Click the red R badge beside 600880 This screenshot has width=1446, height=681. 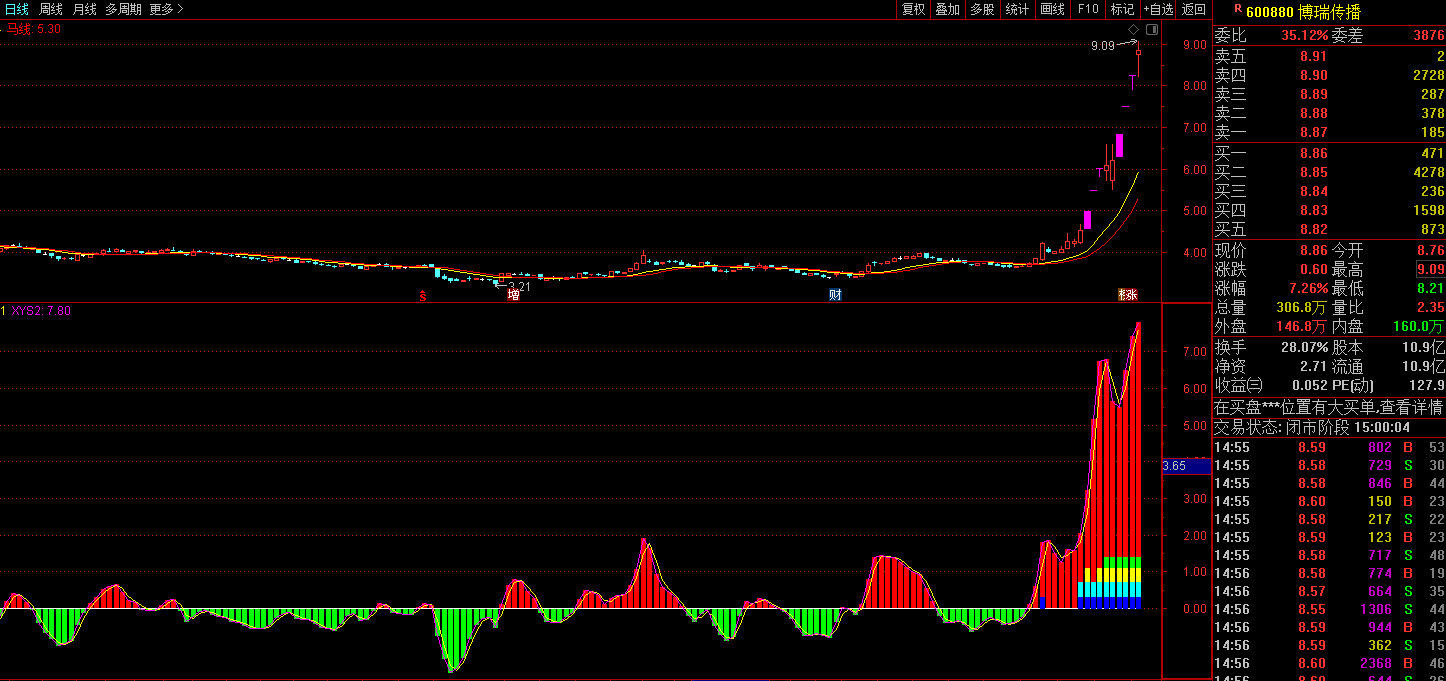[1237, 8]
